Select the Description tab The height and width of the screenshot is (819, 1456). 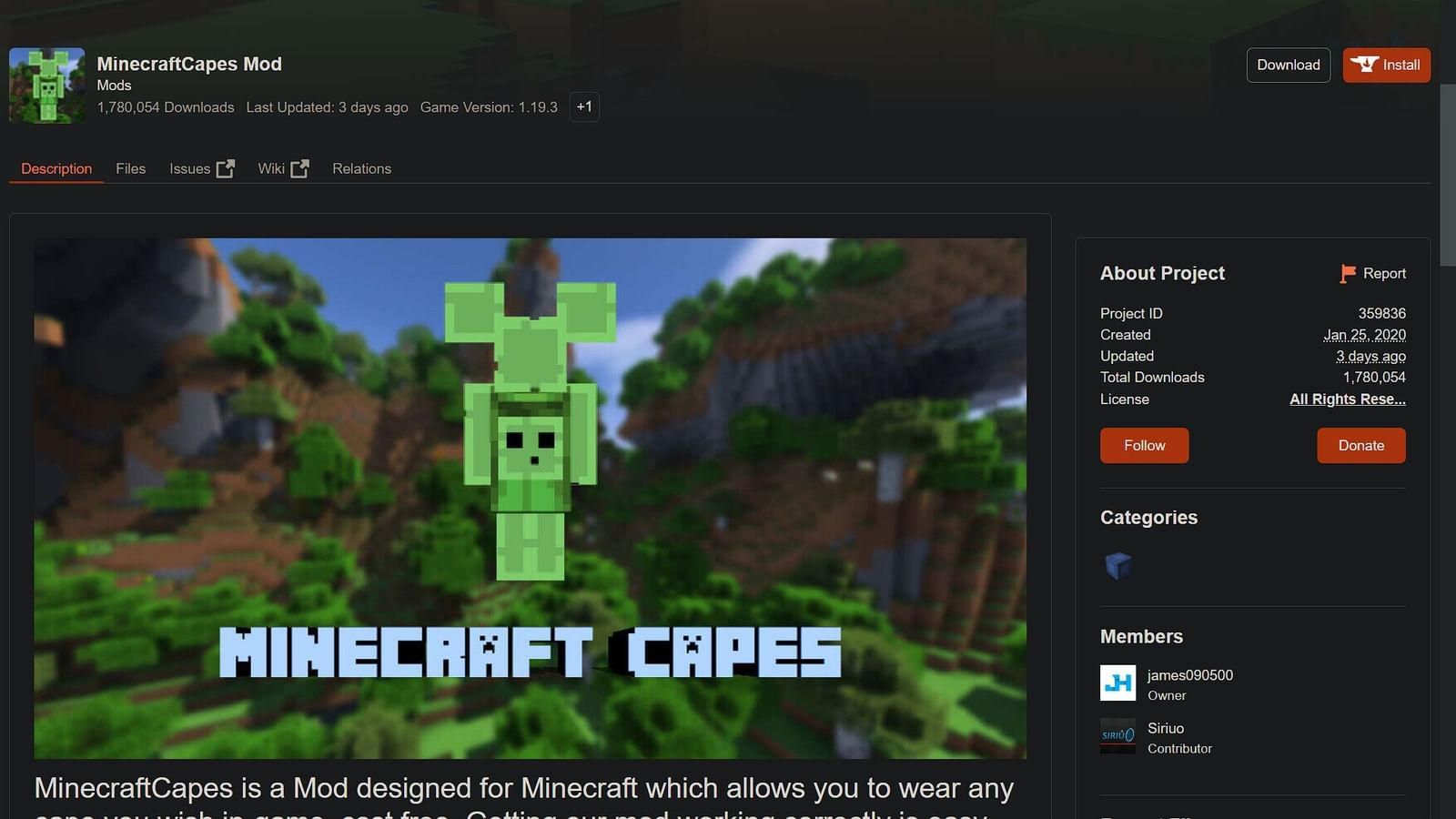coord(56,168)
